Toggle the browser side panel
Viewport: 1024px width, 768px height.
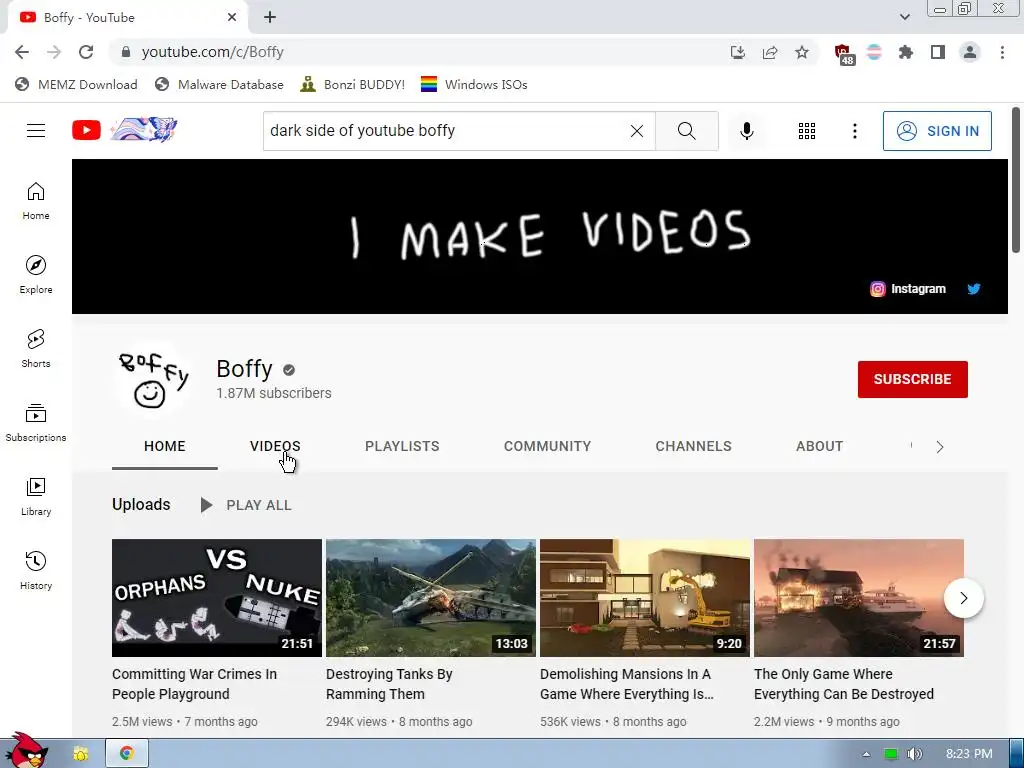click(x=938, y=52)
